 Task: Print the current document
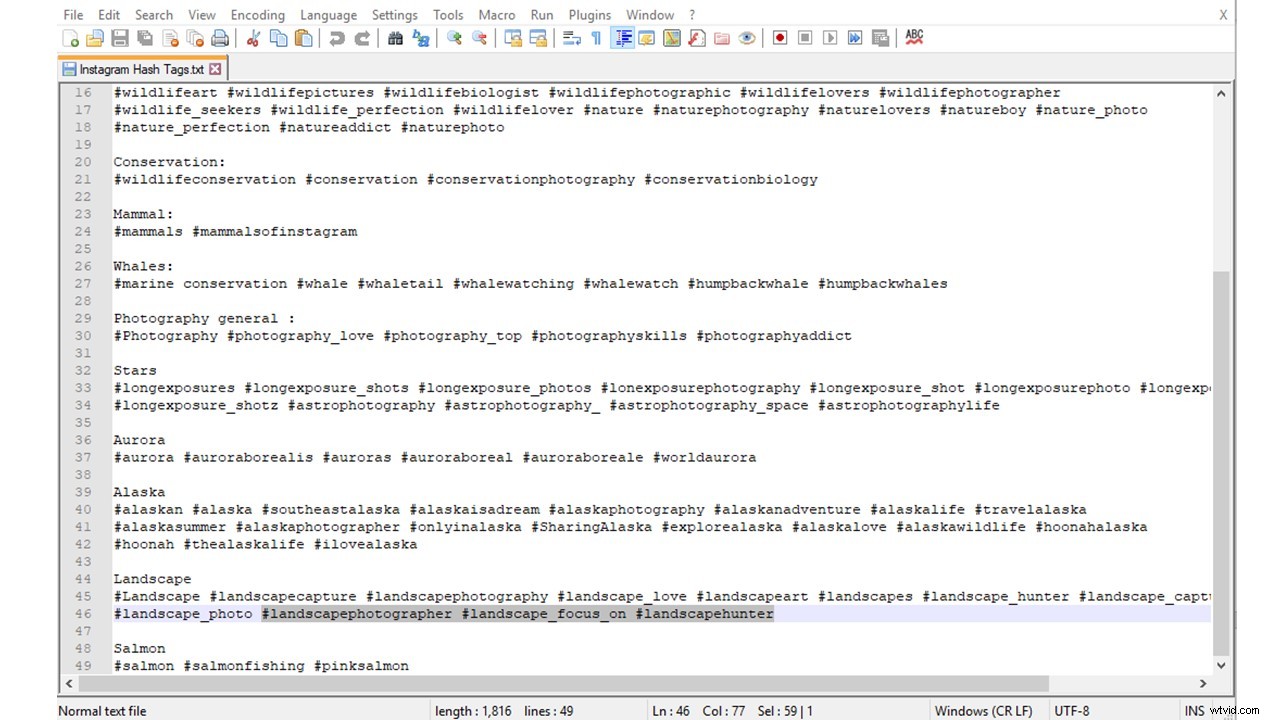(x=220, y=39)
